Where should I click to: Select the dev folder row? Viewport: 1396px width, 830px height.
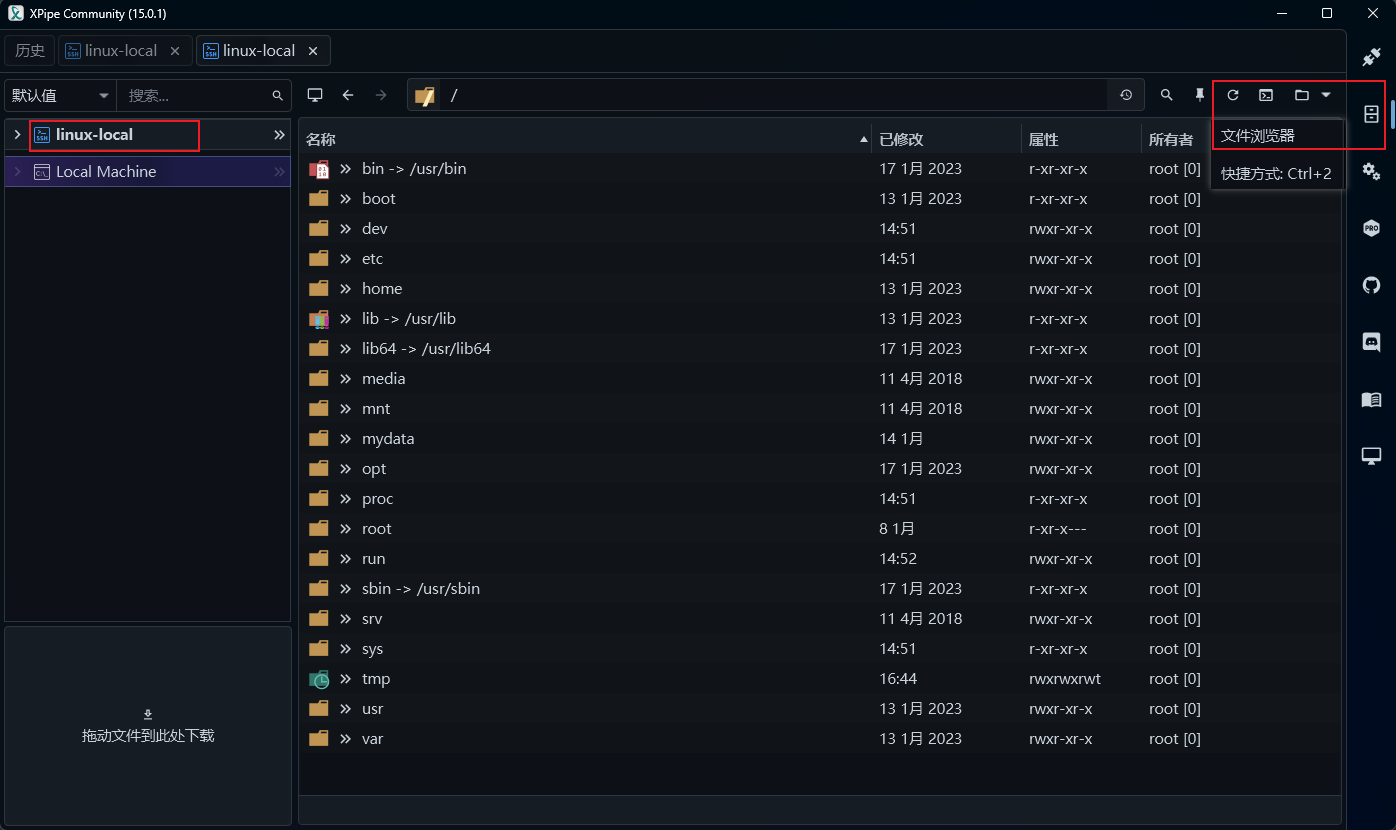click(x=819, y=229)
